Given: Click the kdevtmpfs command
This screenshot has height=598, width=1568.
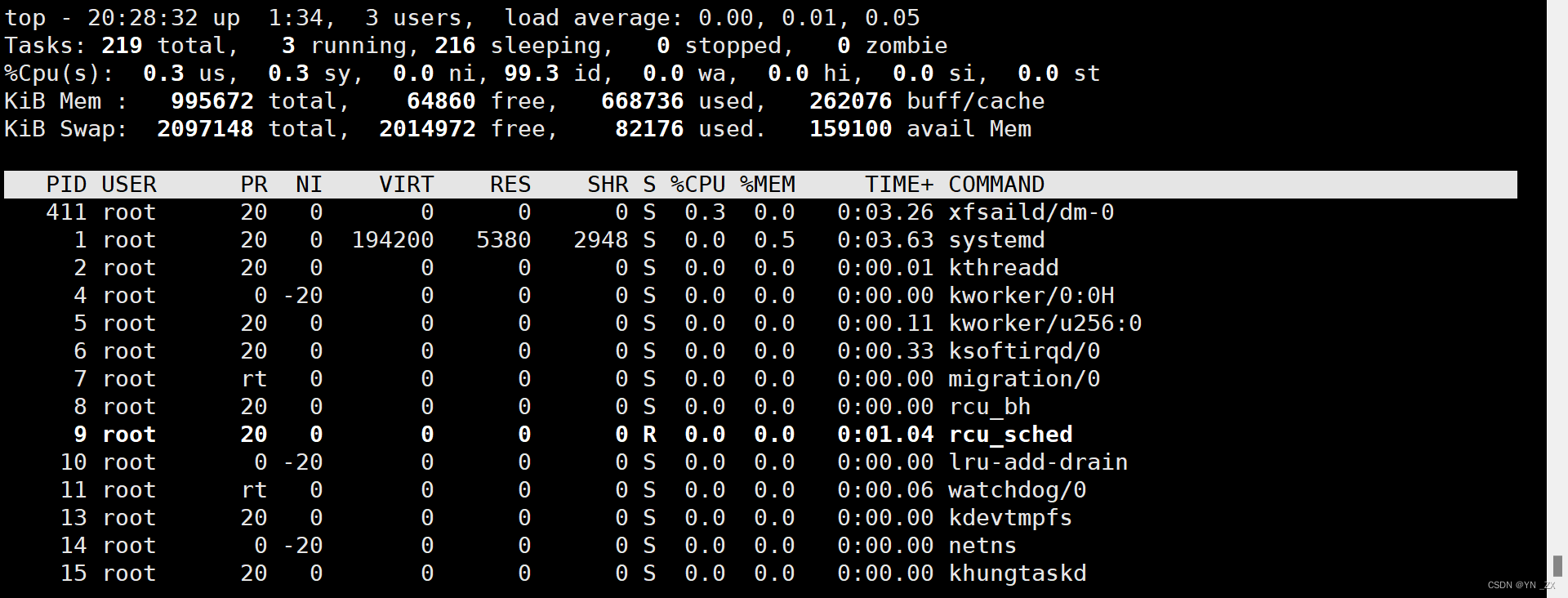Looking at the screenshot, I should click(x=1010, y=518).
